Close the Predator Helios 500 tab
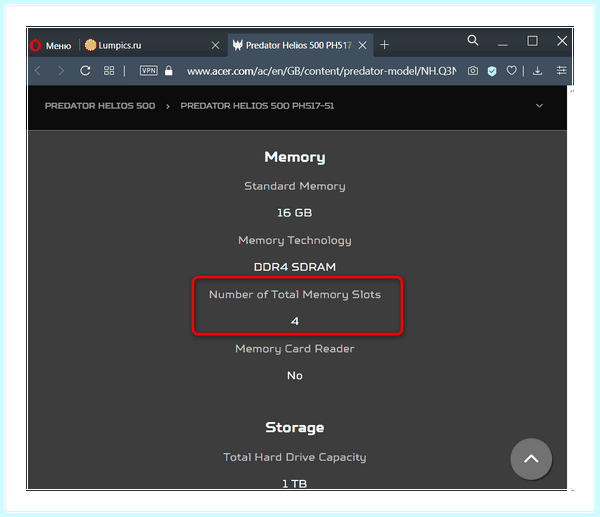The width and height of the screenshot is (600, 517). tap(362, 46)
